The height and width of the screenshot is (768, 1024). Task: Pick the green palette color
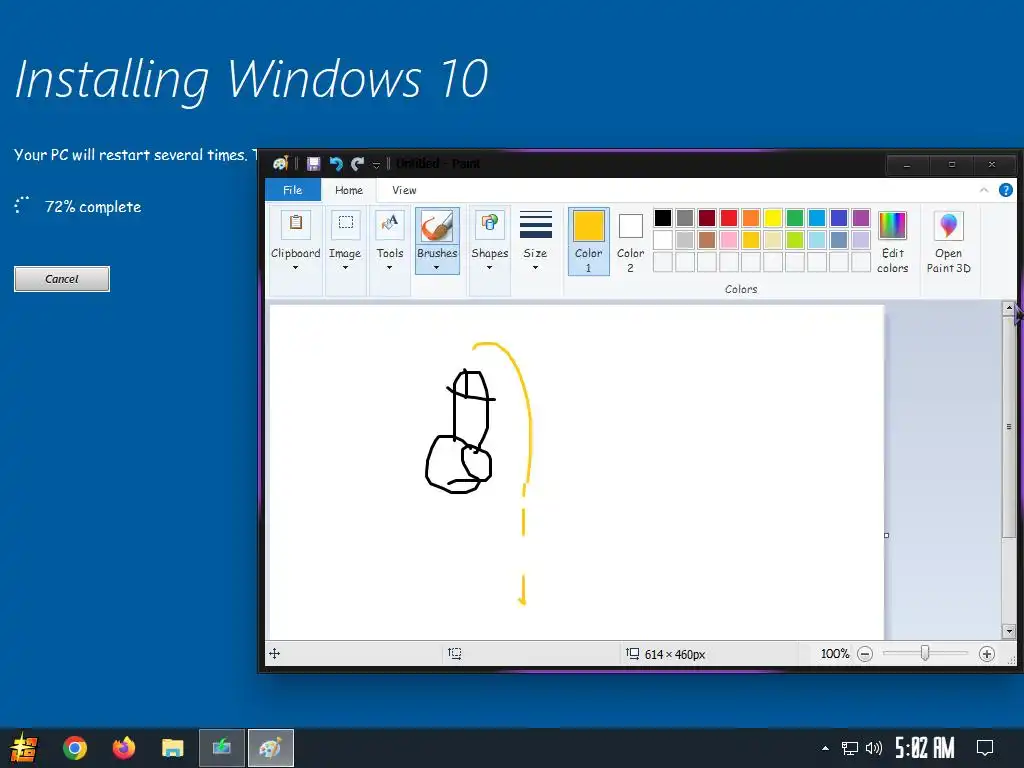[x=795, y=217]
